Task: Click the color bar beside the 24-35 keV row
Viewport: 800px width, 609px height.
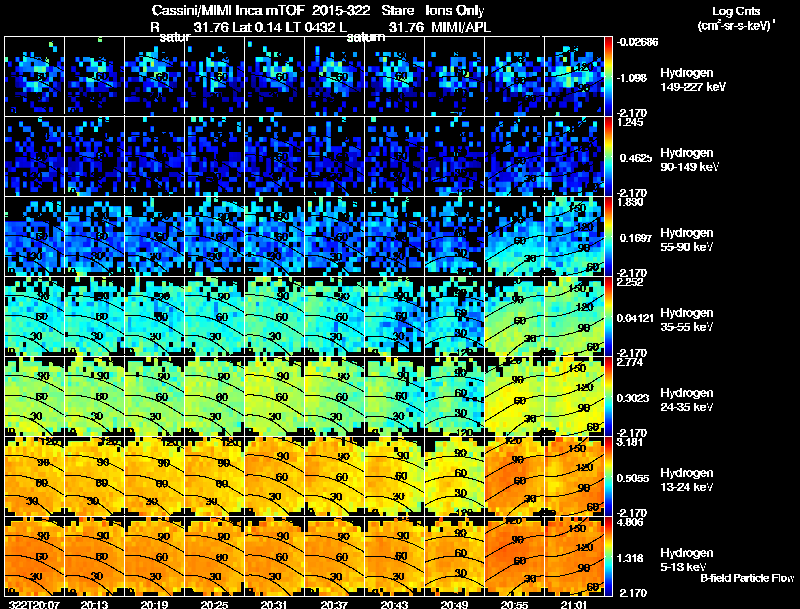Action: pyautogui.click(x=608, y=396)
